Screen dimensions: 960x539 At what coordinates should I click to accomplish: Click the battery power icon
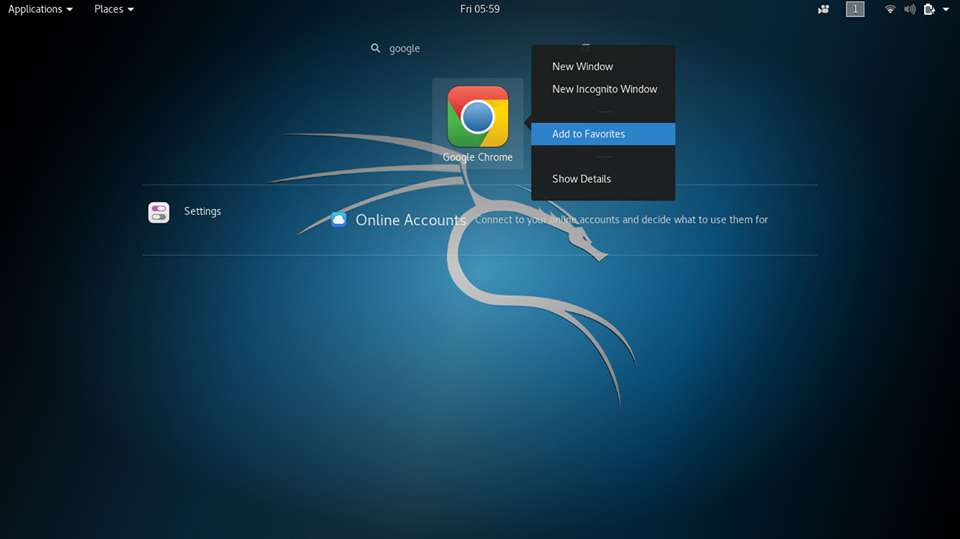(x=929, y=9)
